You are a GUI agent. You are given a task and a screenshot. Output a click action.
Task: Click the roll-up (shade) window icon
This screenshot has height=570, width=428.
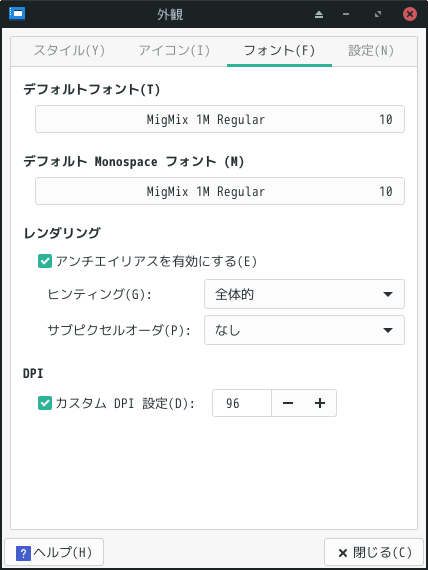[319, 15]
